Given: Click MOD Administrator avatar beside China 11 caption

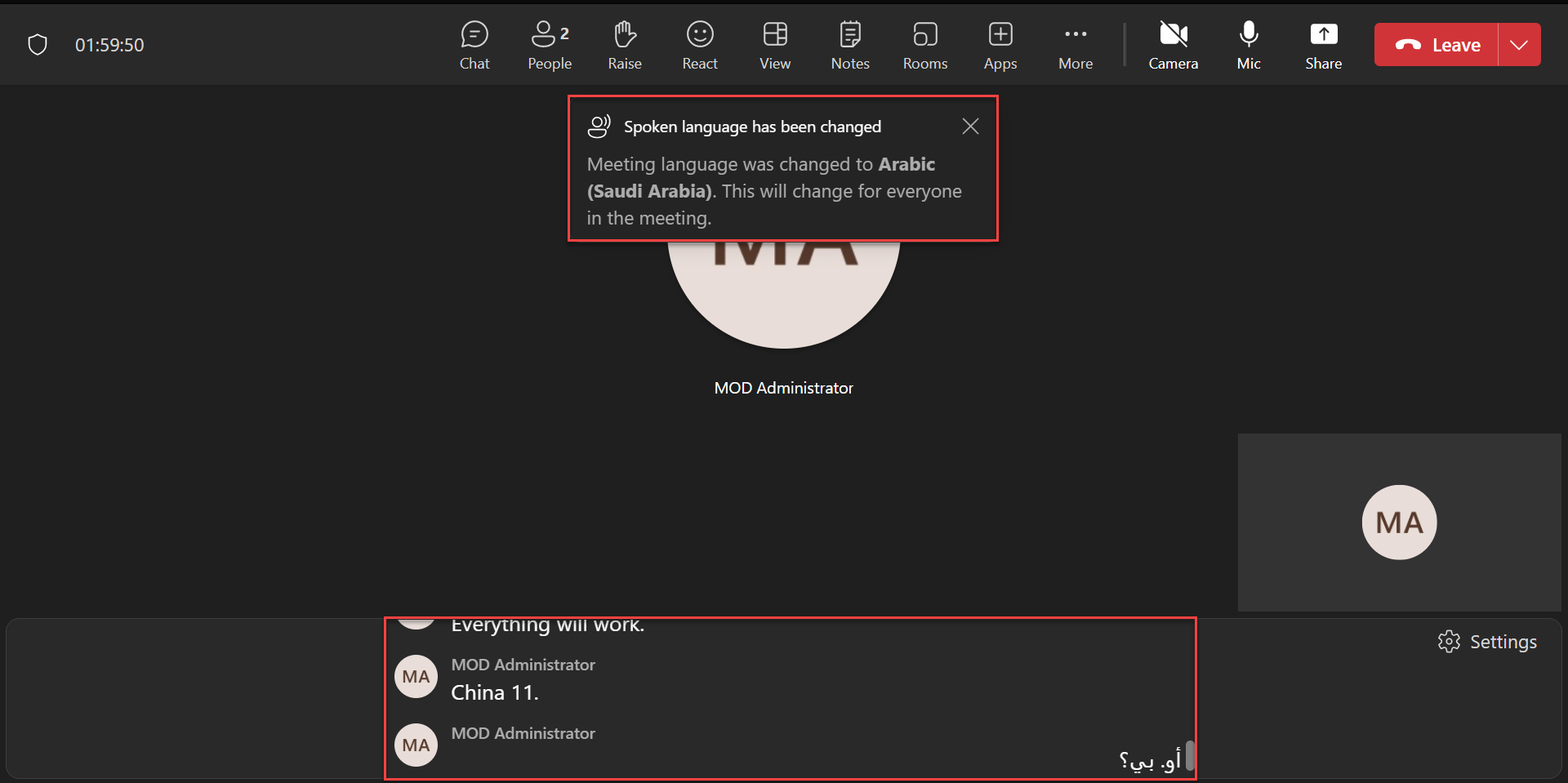Looking at the screenshot, I should point(416,677).
